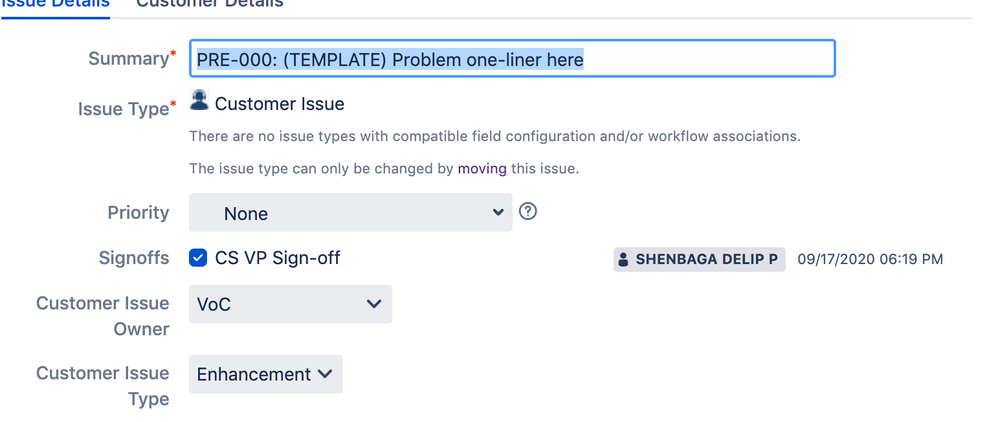Click the chevron arrow on the Enhancement select
998x422 pixels.
point(325,374)
